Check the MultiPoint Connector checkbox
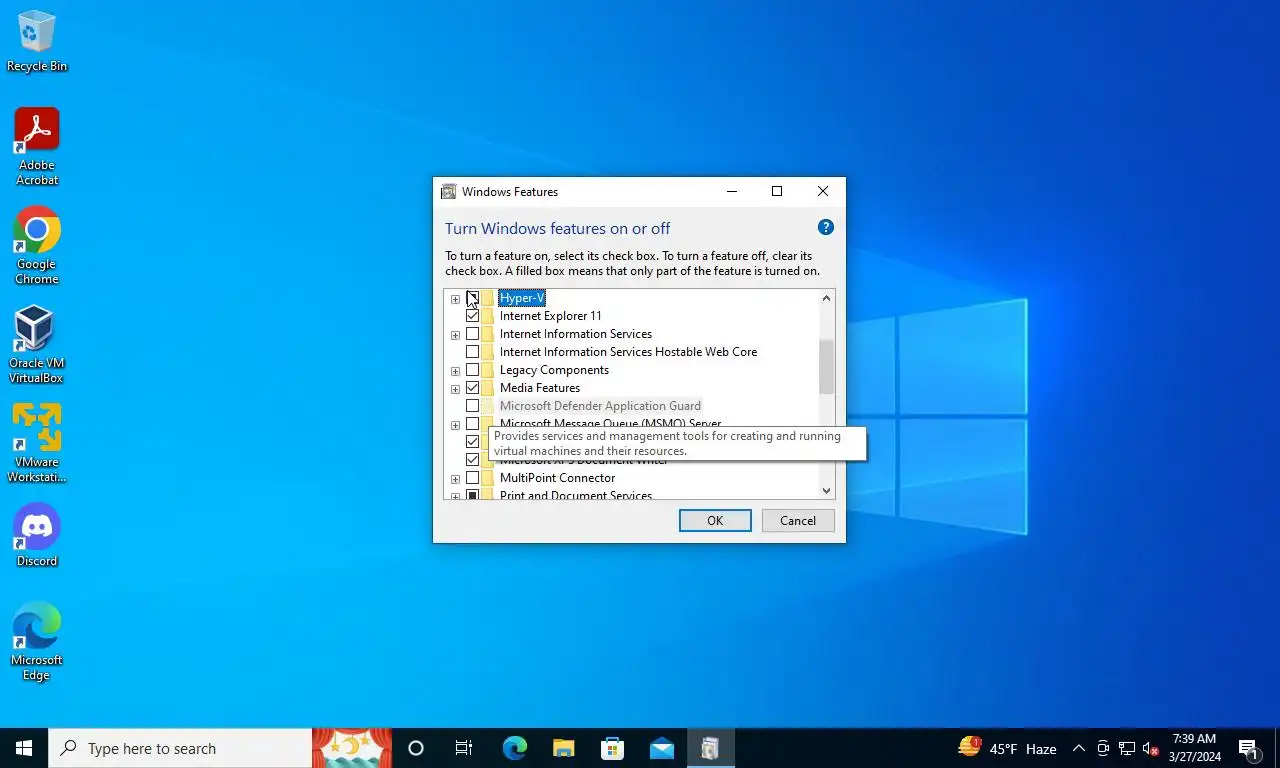 pyautogui.click(x=473, y=478)
